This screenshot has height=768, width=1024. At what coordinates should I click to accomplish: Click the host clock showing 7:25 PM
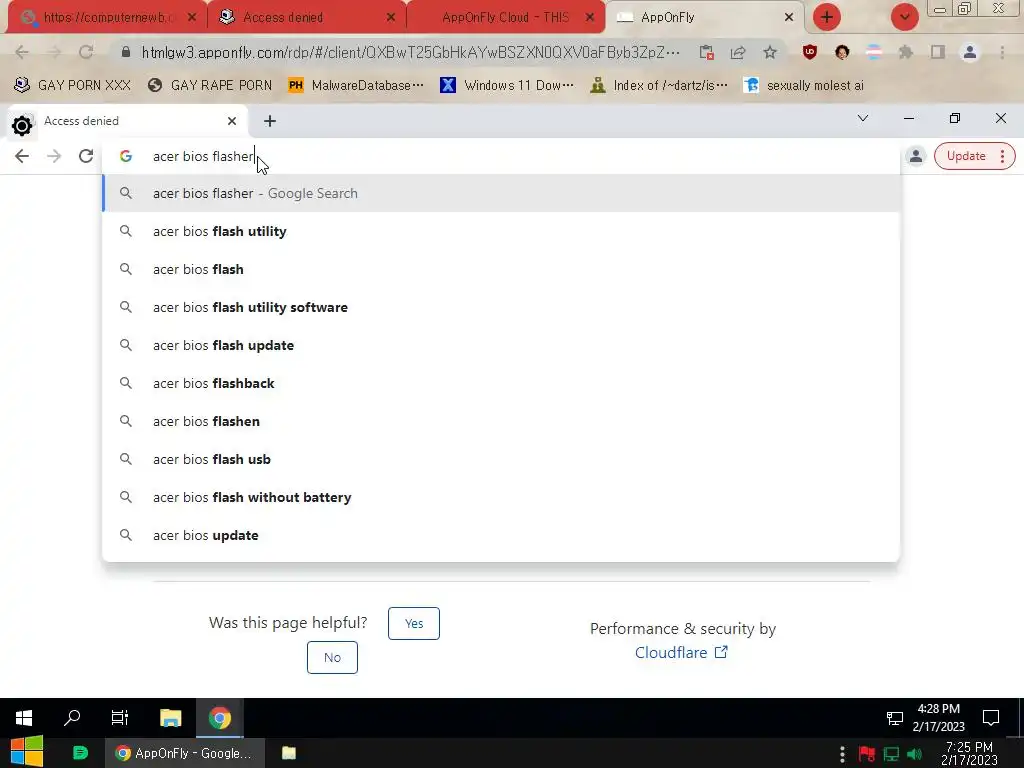coord(969,754)
